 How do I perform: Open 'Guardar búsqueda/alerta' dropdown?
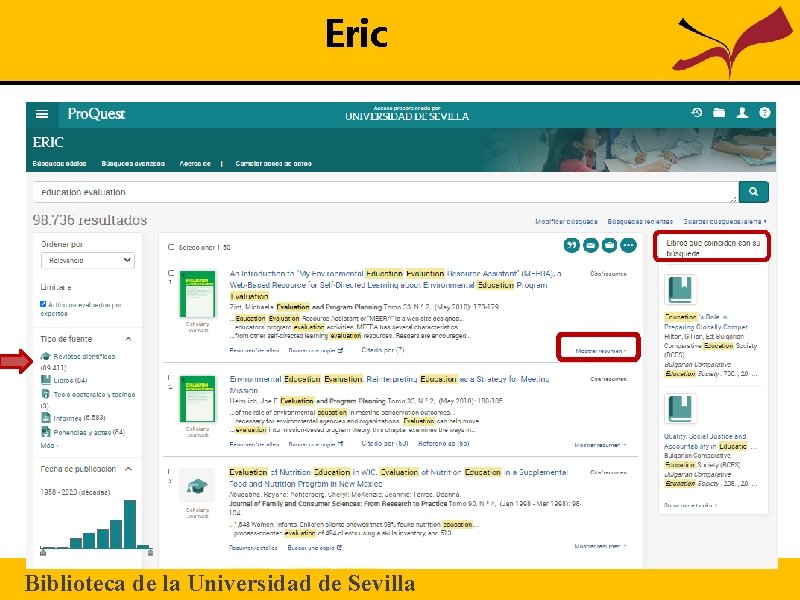[724, 221]
